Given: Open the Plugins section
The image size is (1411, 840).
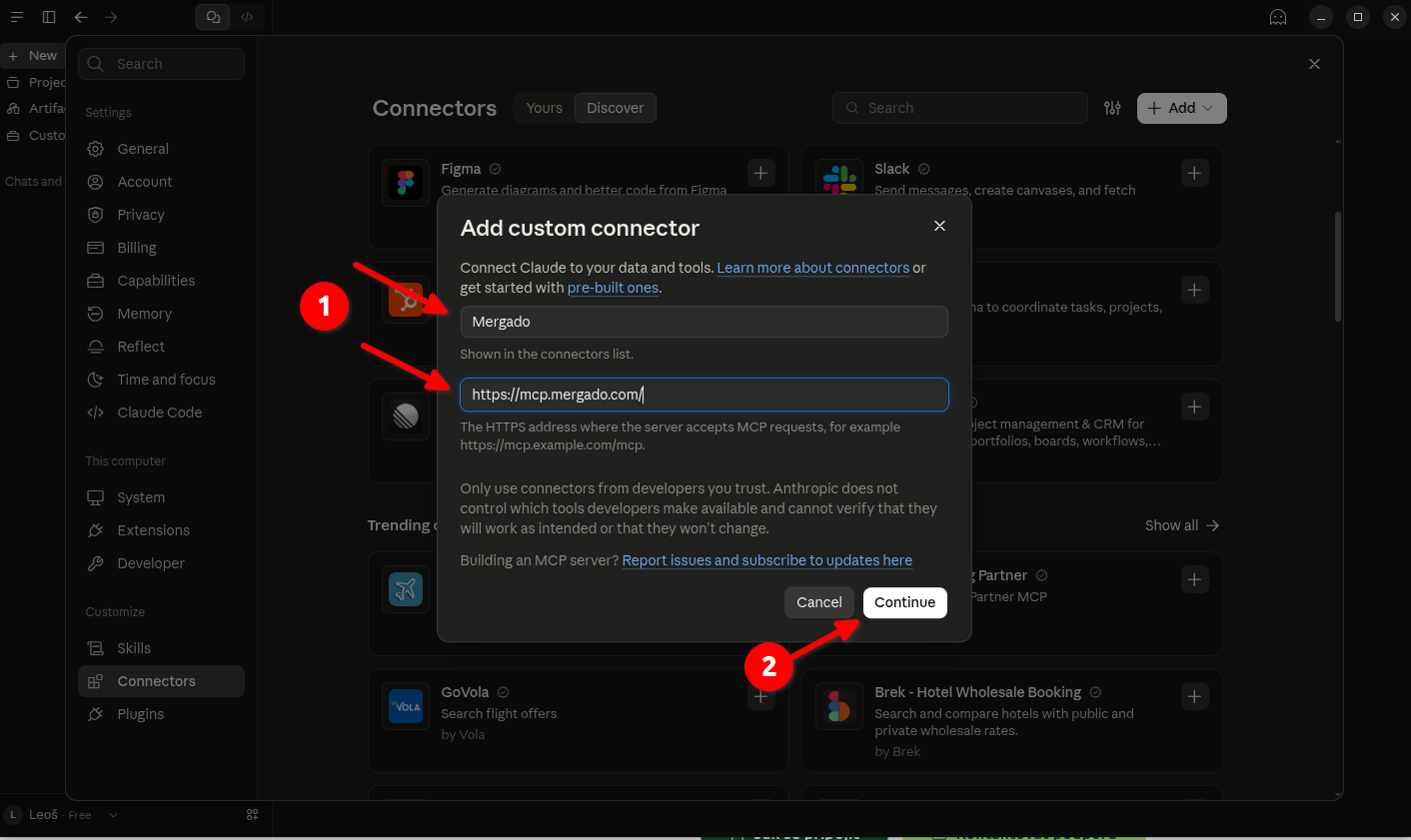Looking at the screenshot, I should [161, 714].
